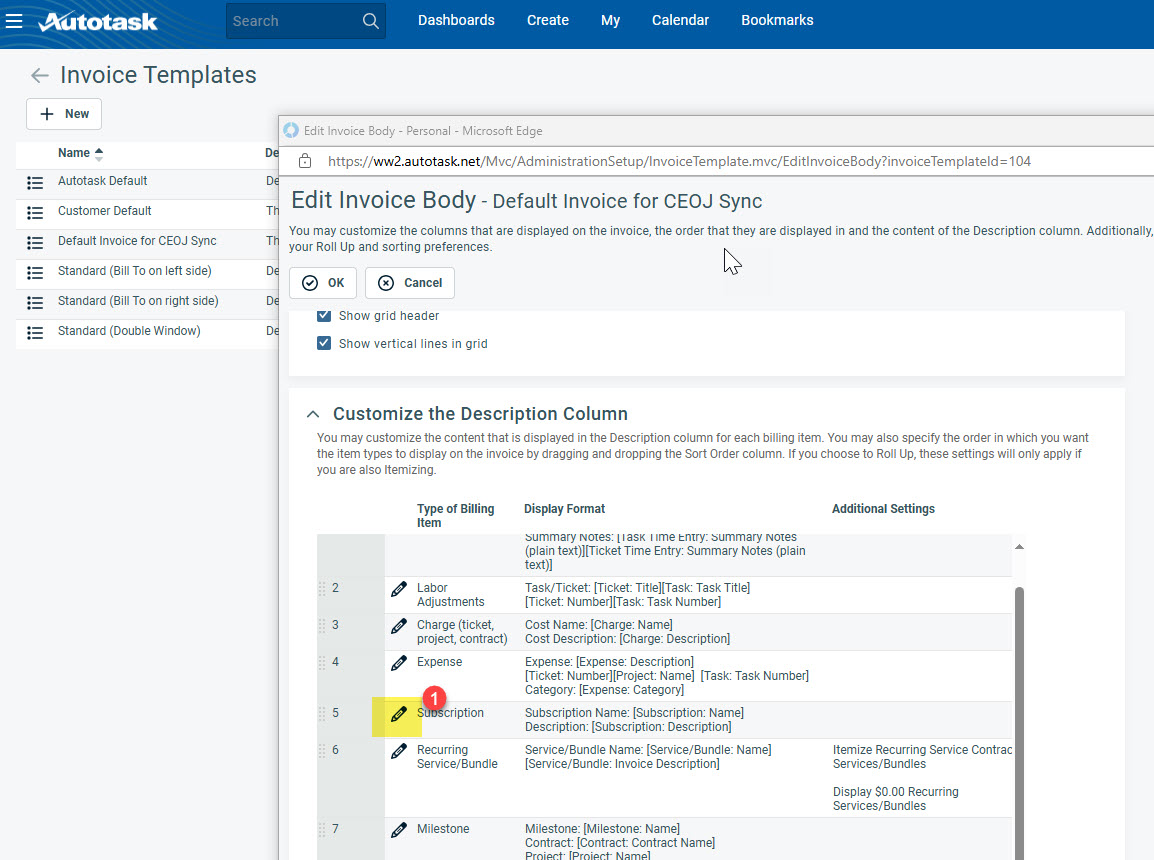Click into the Search input field

click(x=290, y=21)
